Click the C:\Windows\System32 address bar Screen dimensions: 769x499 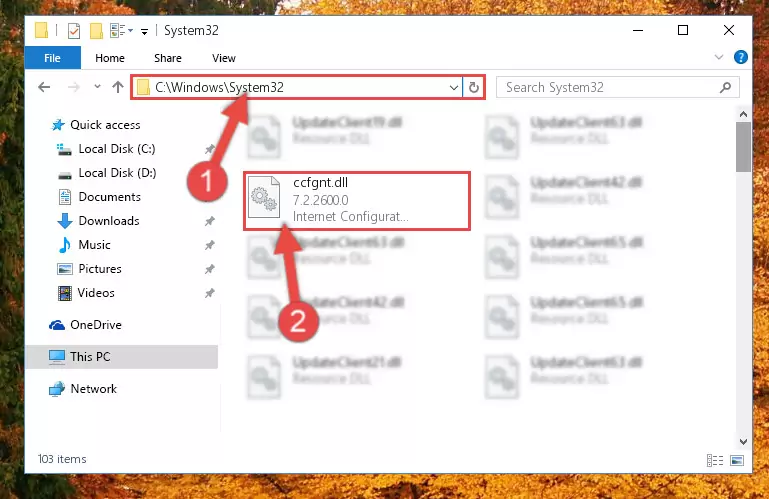point(297,87)
